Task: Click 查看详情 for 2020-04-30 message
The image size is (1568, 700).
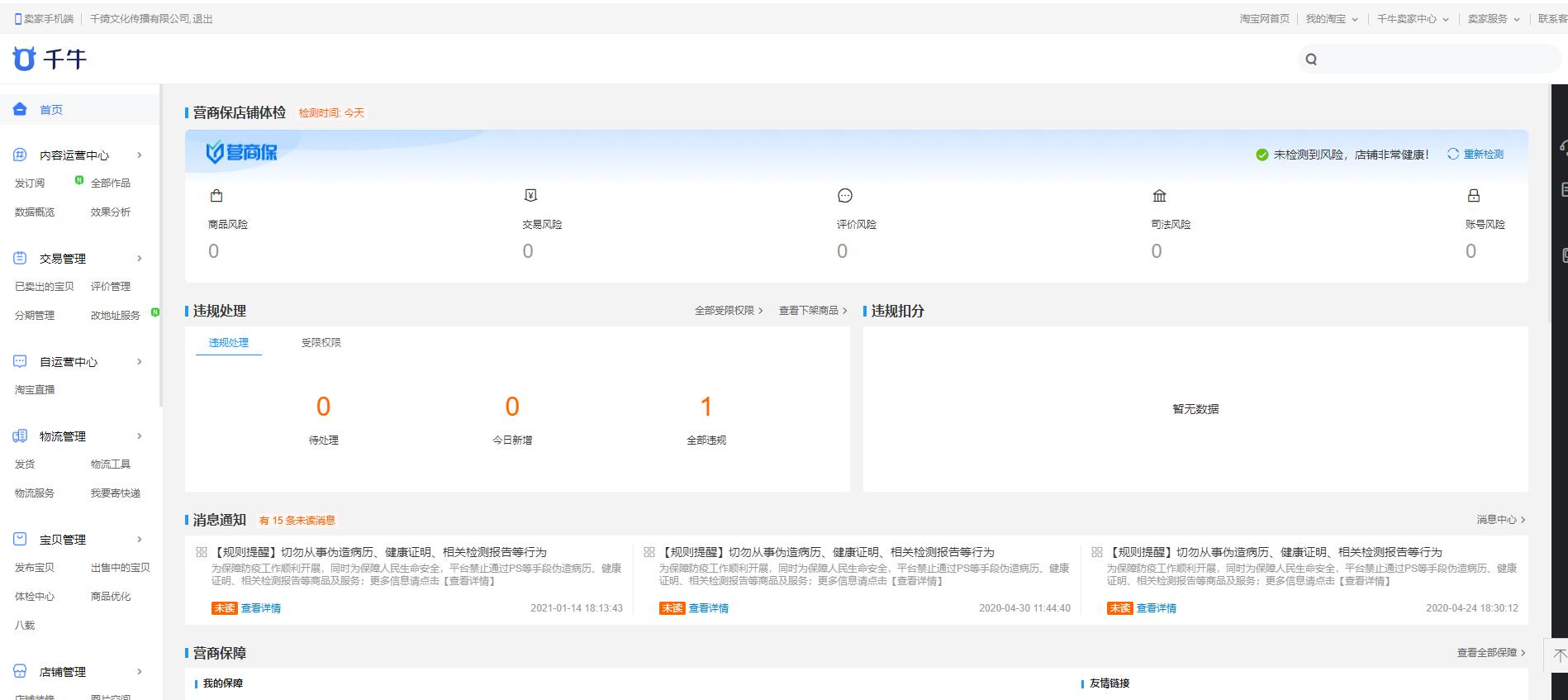Action: (x=709, y=608)
